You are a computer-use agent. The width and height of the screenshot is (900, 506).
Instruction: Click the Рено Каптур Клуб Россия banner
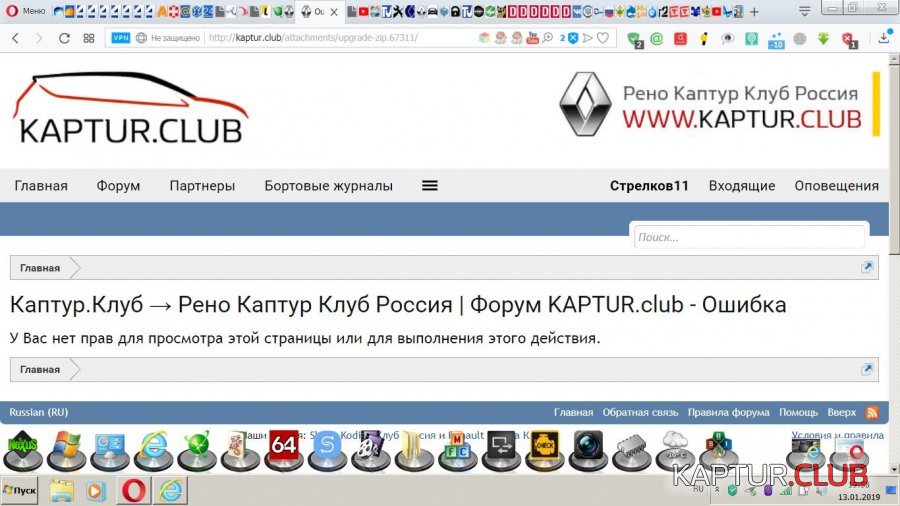(719, 104)
